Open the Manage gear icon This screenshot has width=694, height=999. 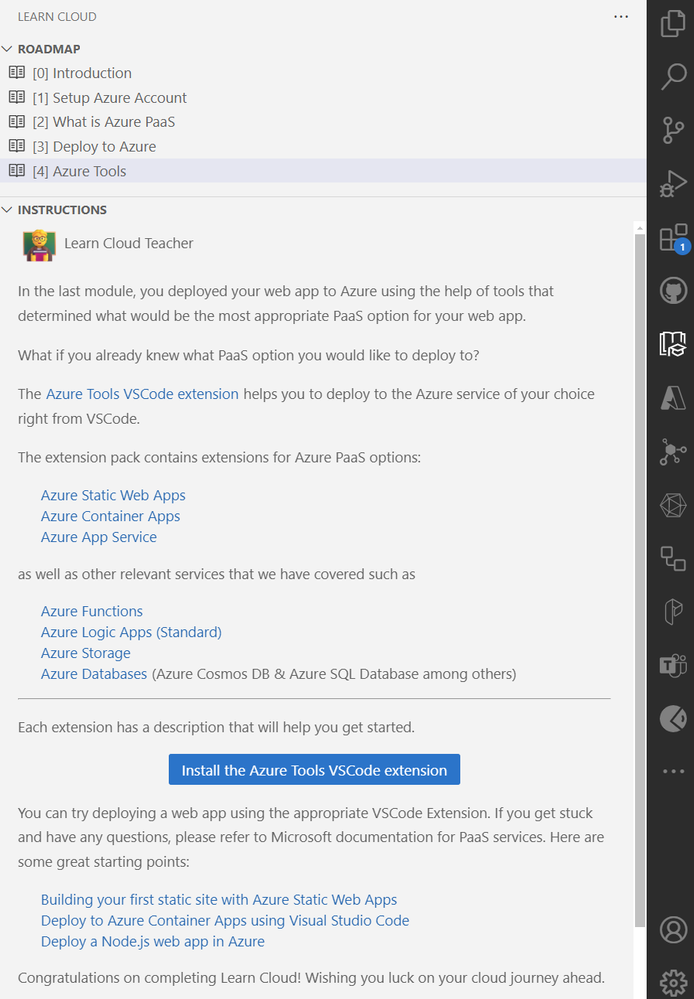(x=673, y=983)
